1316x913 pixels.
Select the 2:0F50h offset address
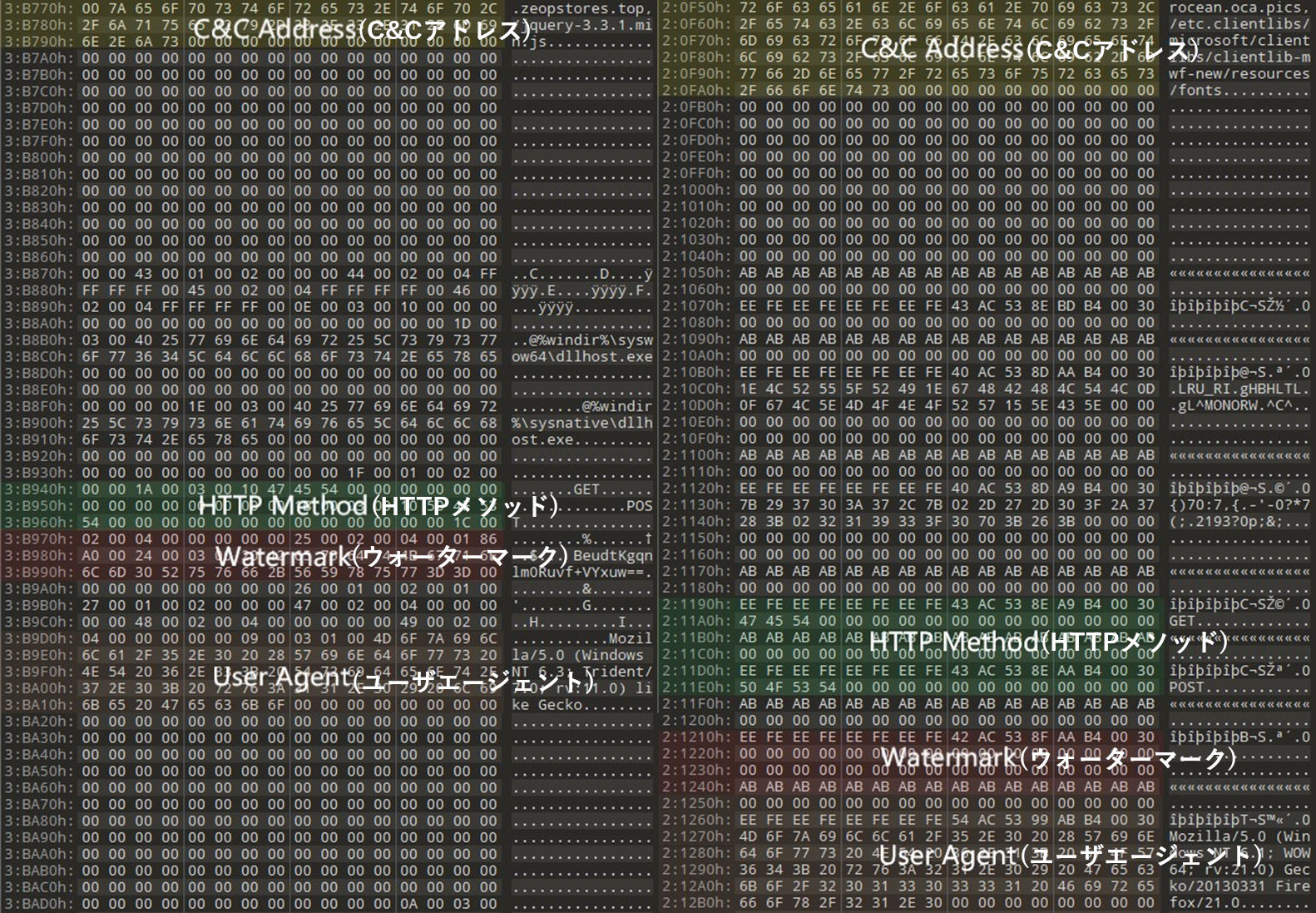[x=696, y=7]
